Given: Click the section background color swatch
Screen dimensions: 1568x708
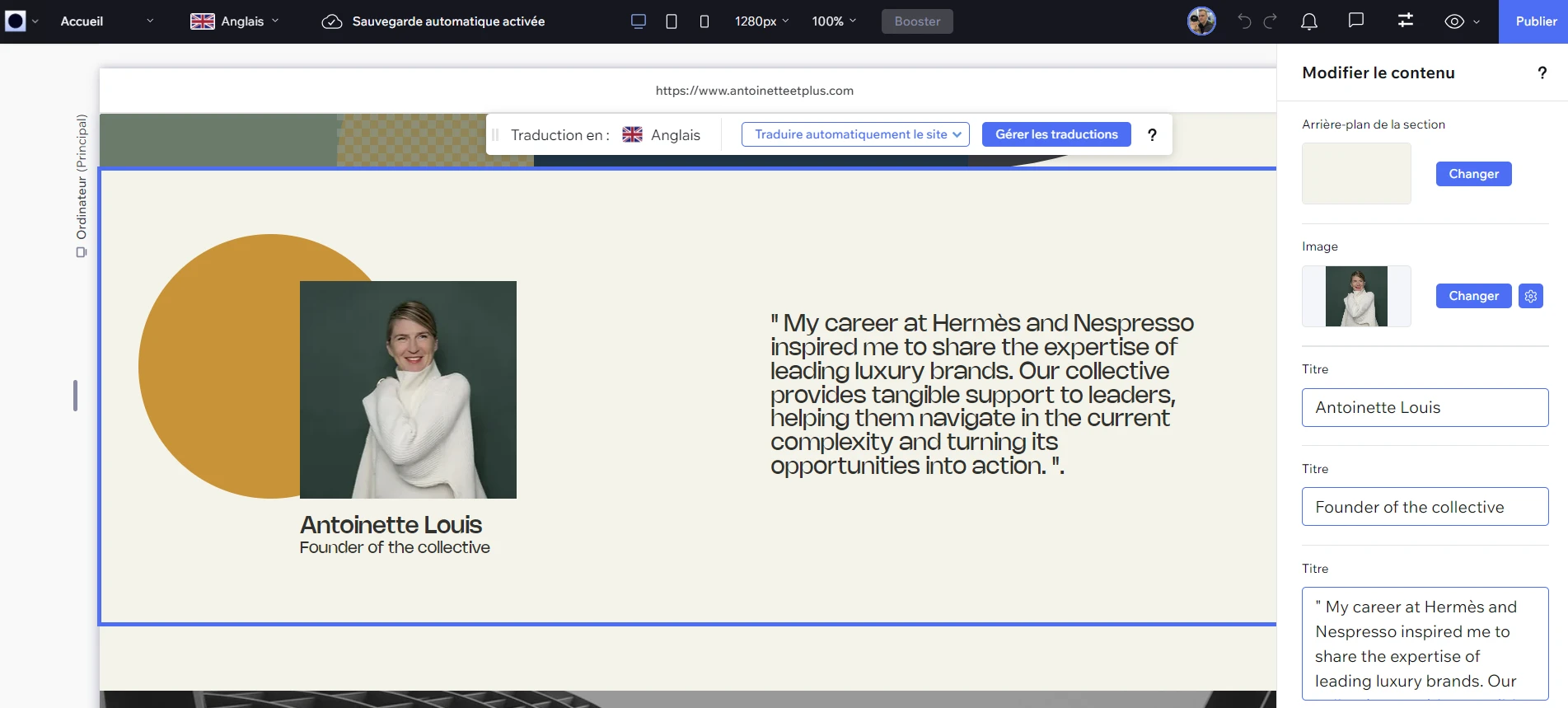Looking at the screenshot, I should click(x=1356, y=173).
